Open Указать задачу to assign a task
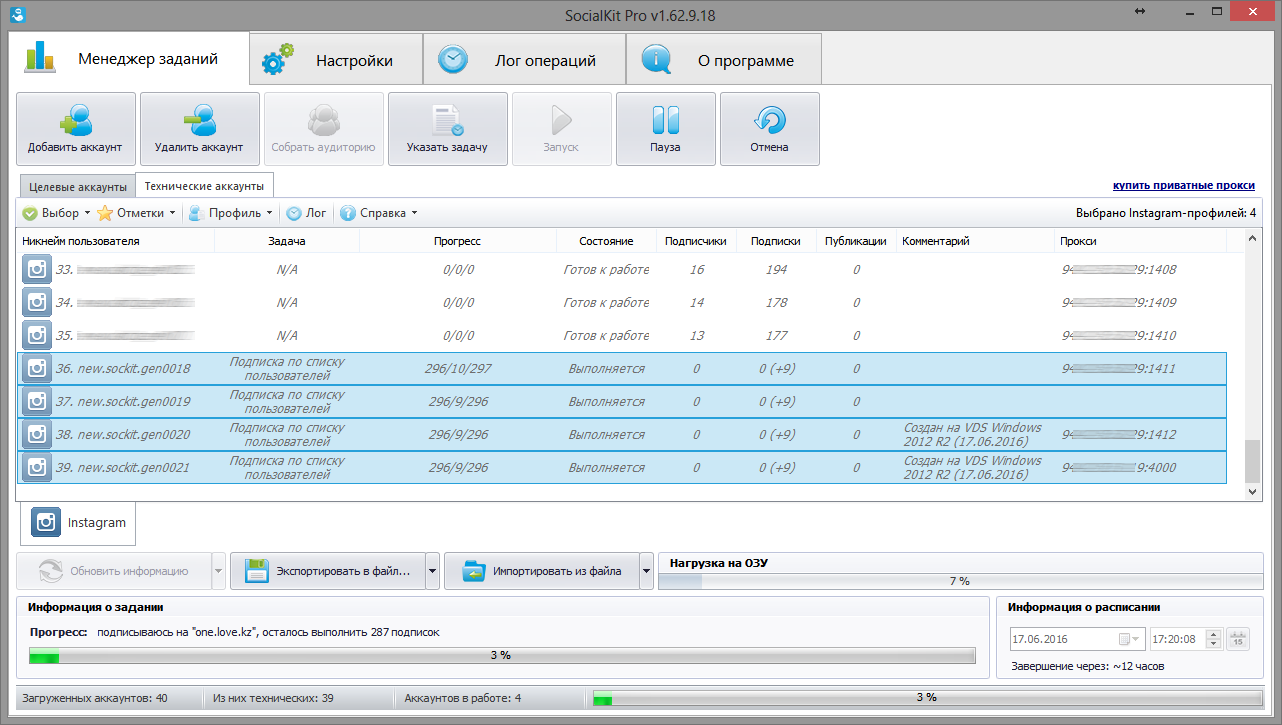The width and height of the screenshot is (1282, 725). tap(448, 129)
